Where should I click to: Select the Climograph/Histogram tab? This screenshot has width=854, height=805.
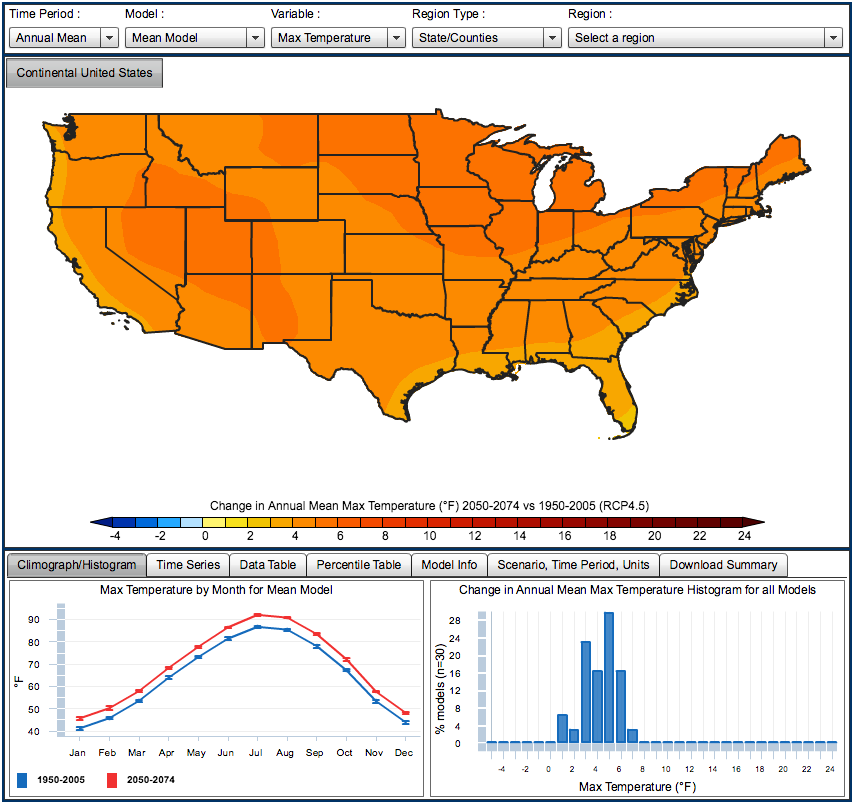(x=76, y=565)
